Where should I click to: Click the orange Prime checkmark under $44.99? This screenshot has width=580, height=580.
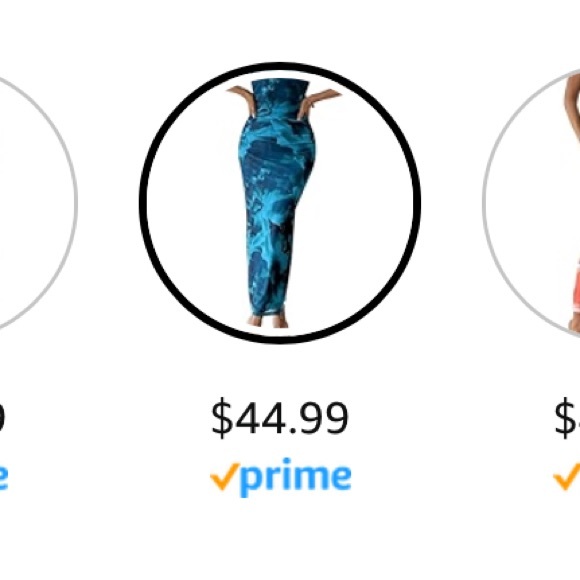225,476
